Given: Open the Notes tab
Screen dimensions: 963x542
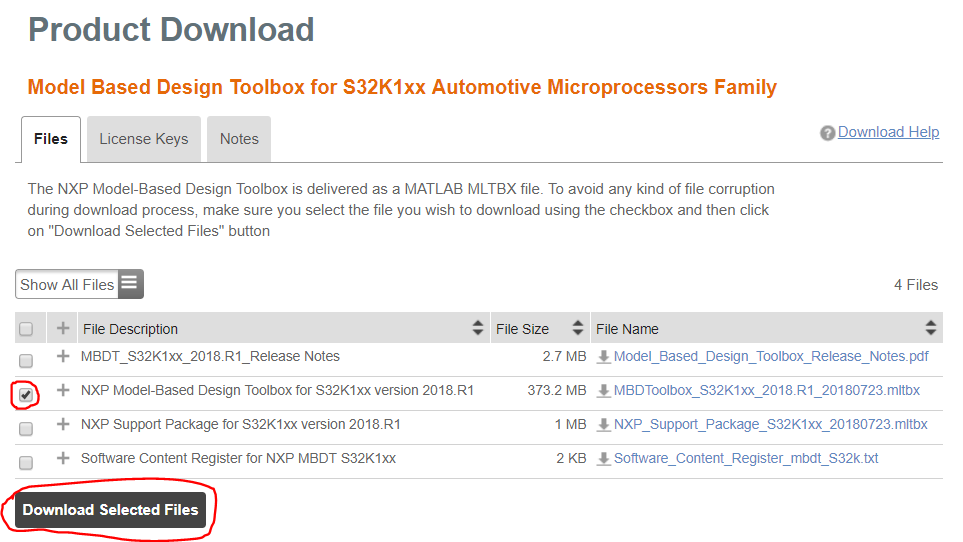Looking at the screenshot, I should click(239, 139).
